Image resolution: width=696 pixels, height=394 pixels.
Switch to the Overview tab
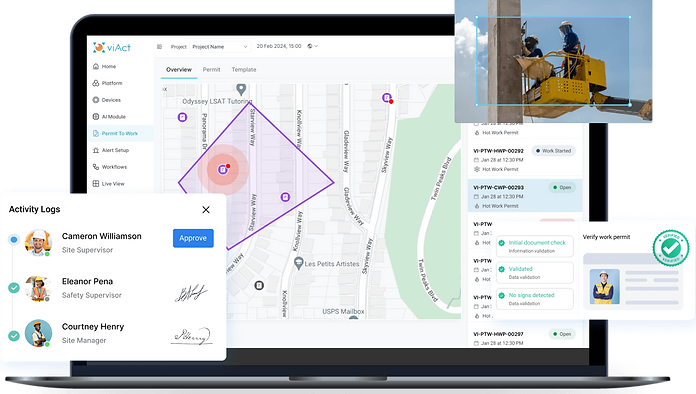click(x=179, y=70)
